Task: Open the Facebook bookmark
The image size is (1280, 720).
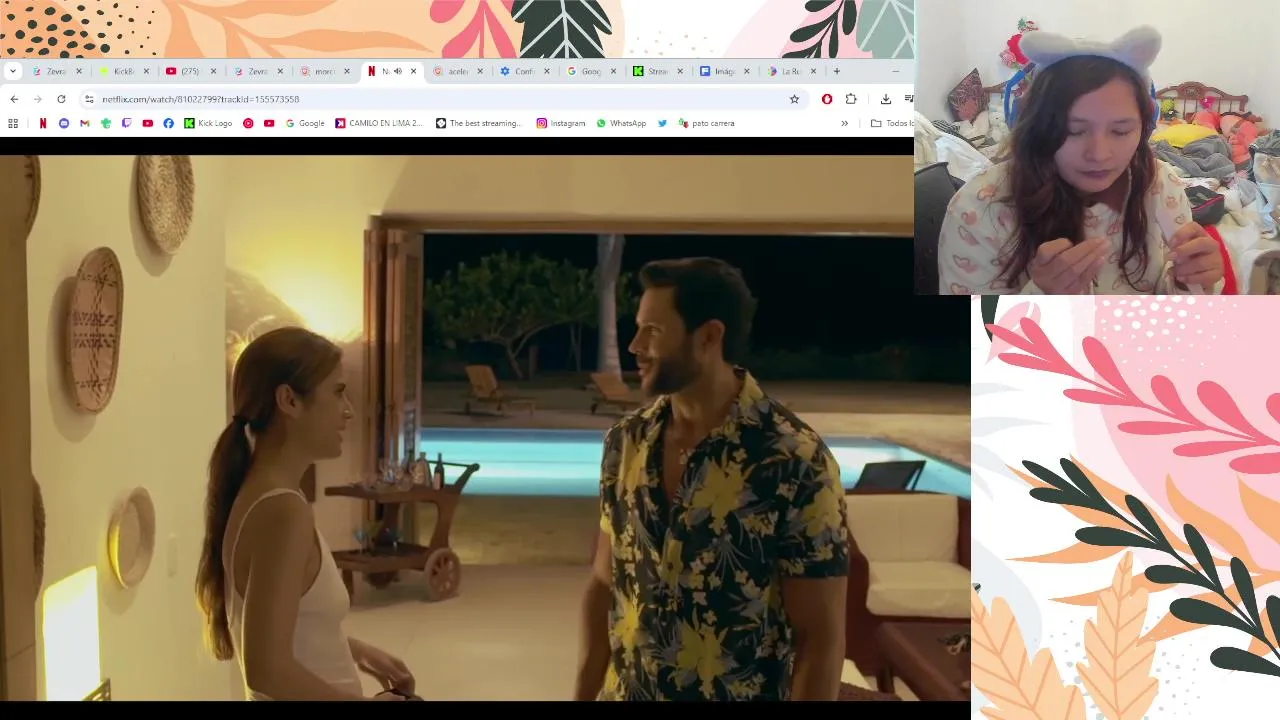Action: (x=168, y=123)
